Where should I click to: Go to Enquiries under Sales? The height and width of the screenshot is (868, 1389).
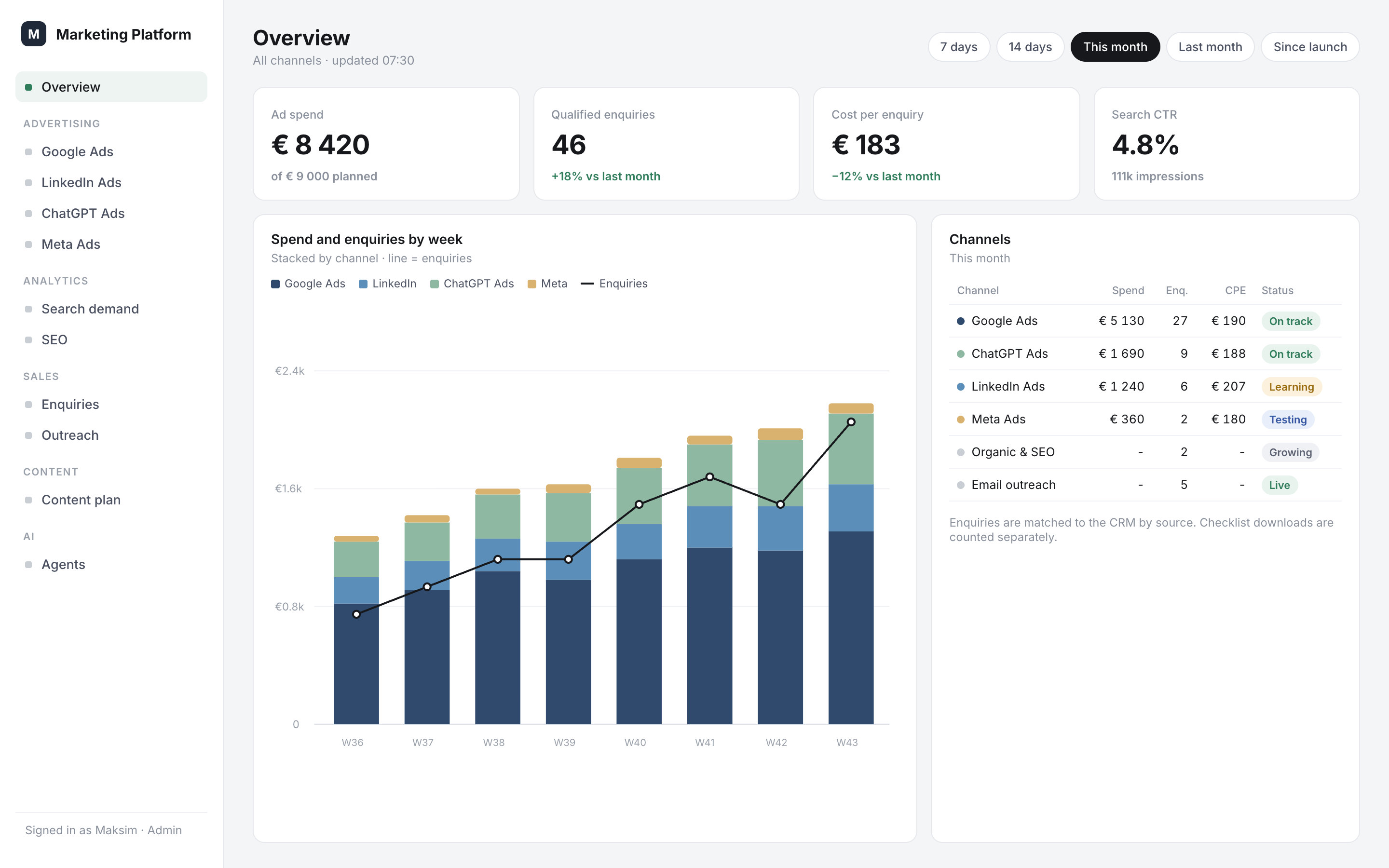(111, 405)
